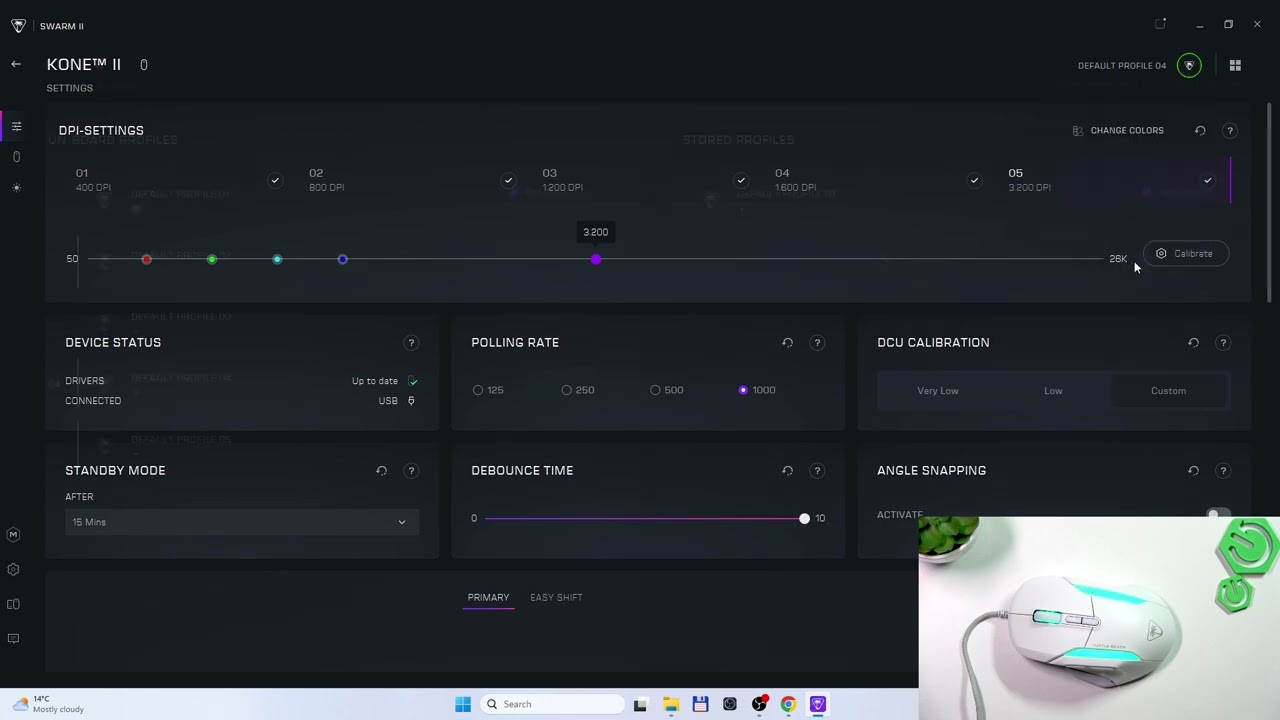Screen dimensions: 1280x720
Task: Reset the Angle Snapping setting
Action: click(x=1193, y=471)
